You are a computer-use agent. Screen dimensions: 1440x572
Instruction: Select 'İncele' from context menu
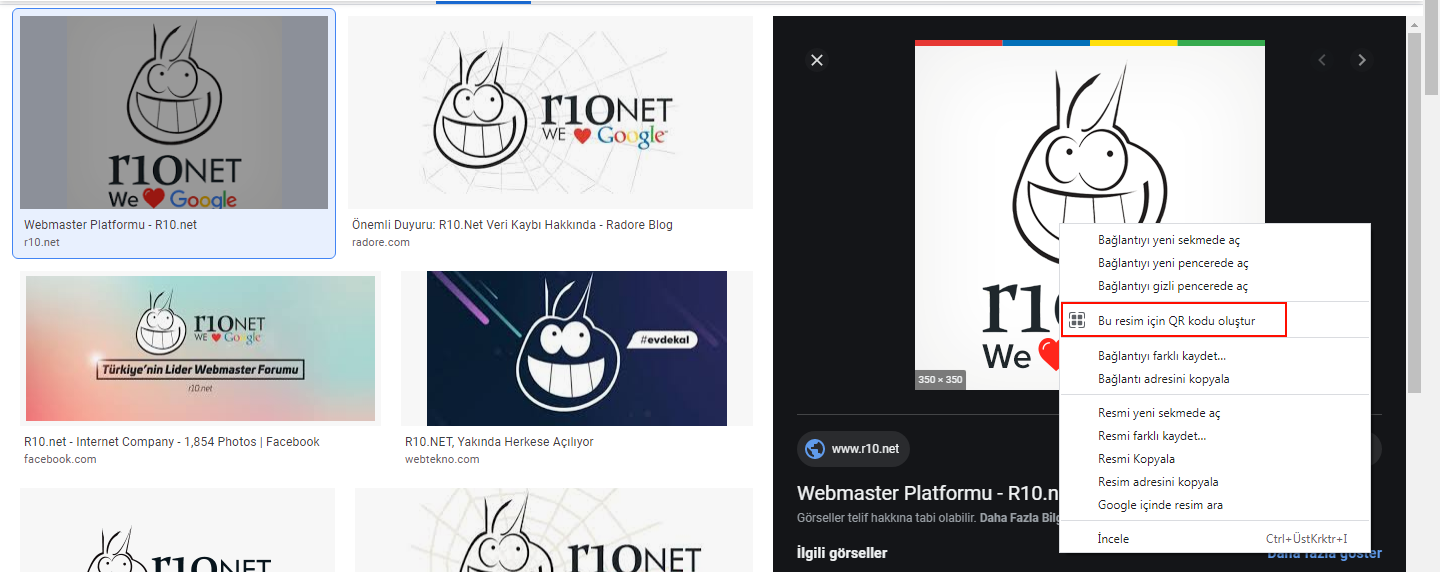tap(1215, 539)
